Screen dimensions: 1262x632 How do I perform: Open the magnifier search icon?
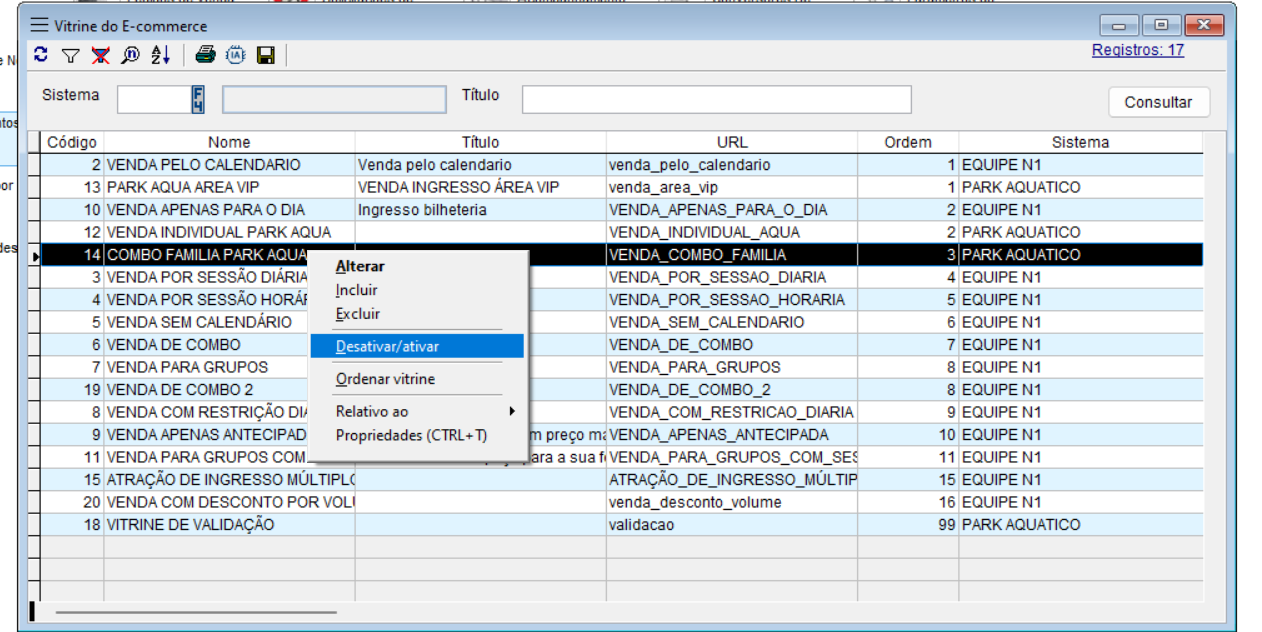coord(130,55)
